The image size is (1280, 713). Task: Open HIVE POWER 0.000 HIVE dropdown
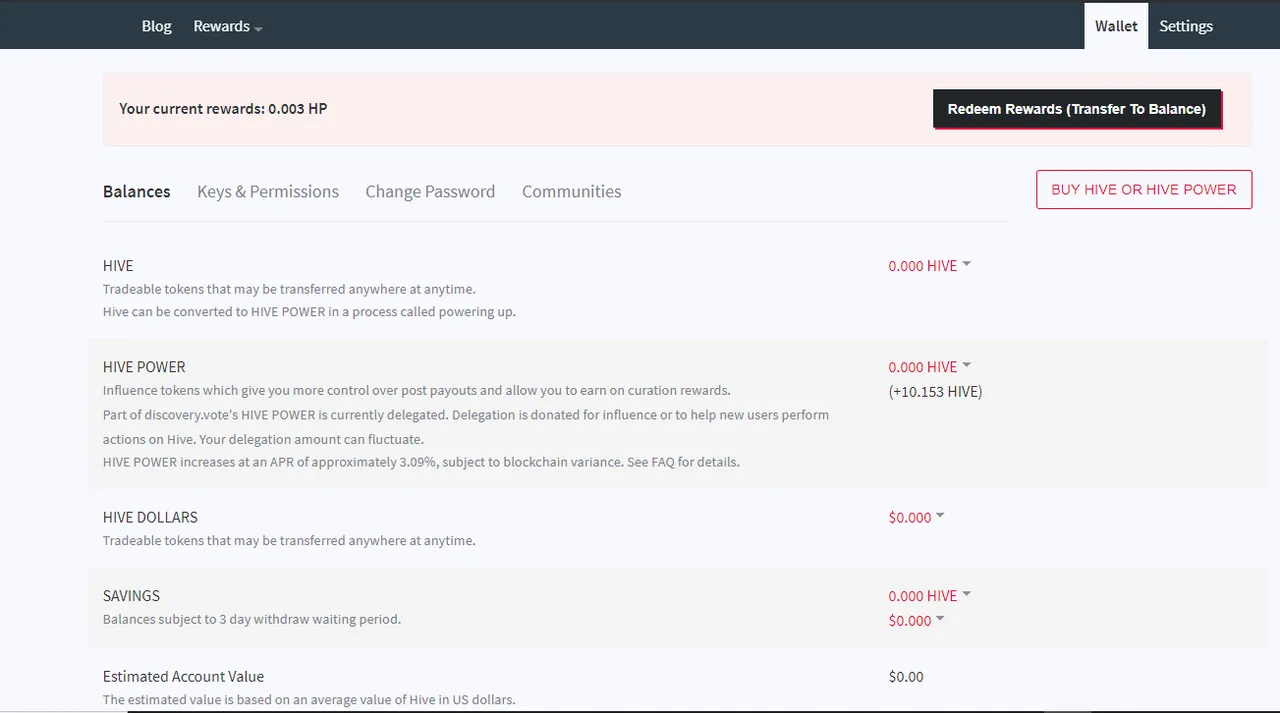[930, 367]
